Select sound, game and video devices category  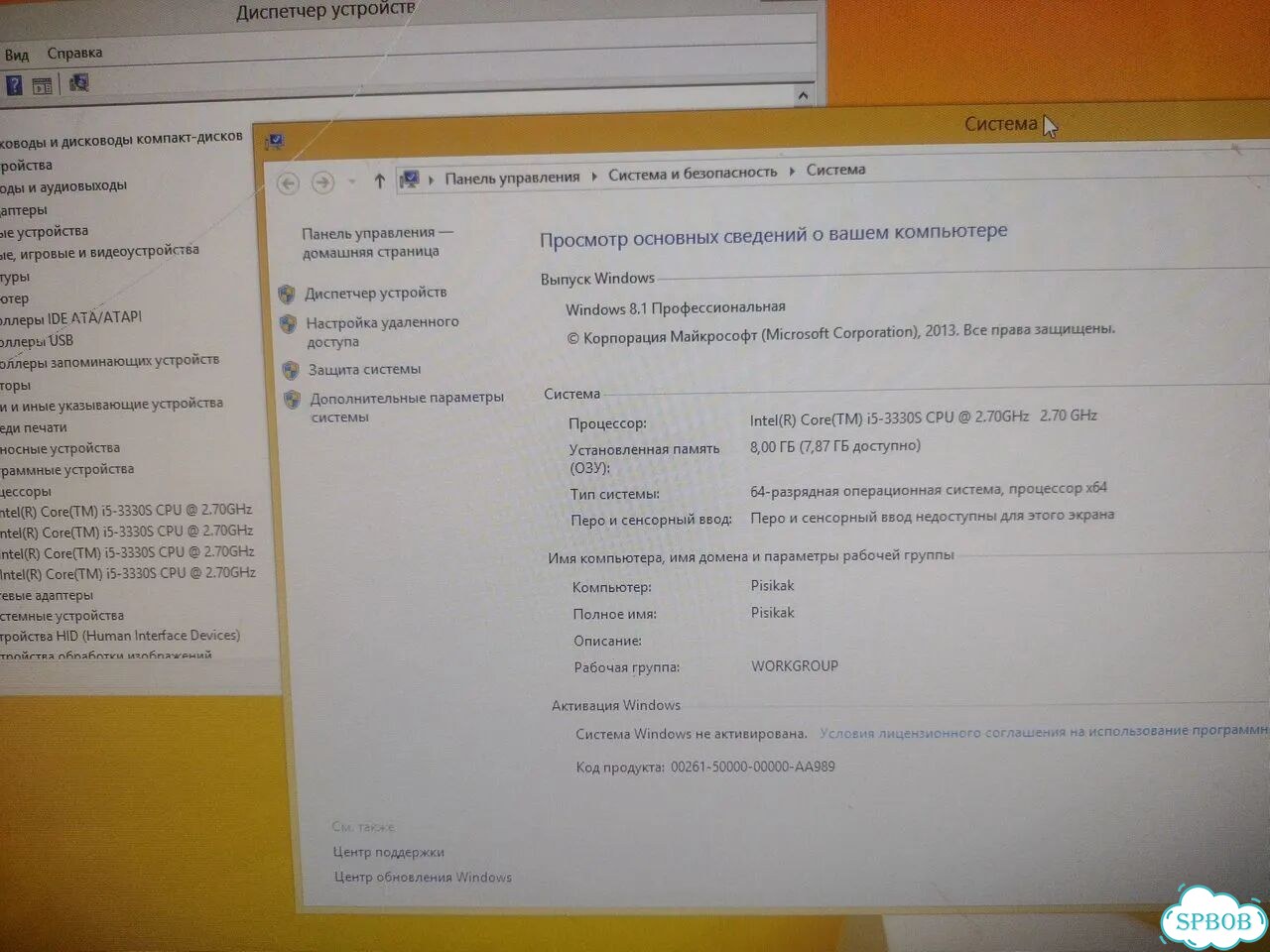click(x=99, y=252)
